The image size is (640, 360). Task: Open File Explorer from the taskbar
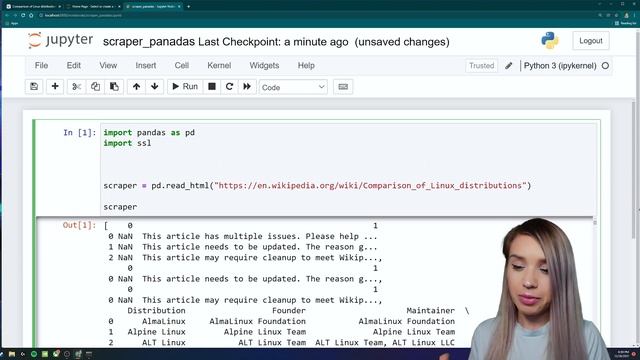click(x=12, y=354)
